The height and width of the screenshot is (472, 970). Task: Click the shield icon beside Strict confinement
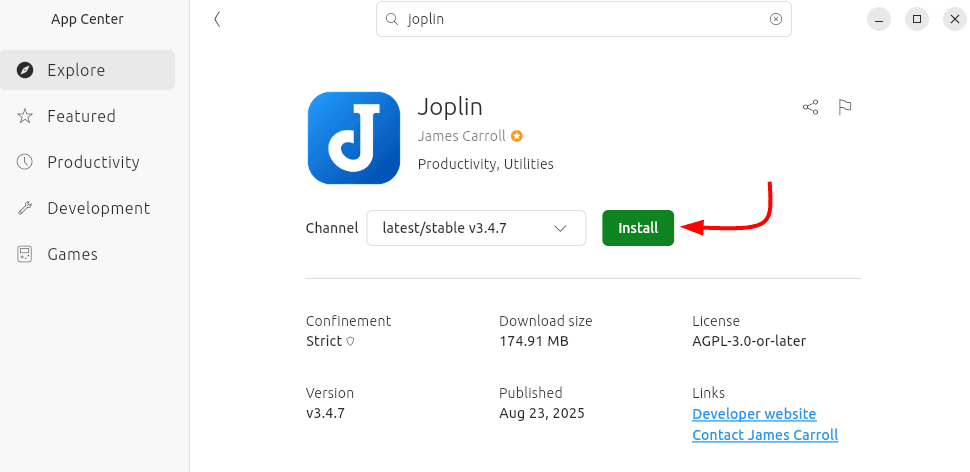point(350,342)
